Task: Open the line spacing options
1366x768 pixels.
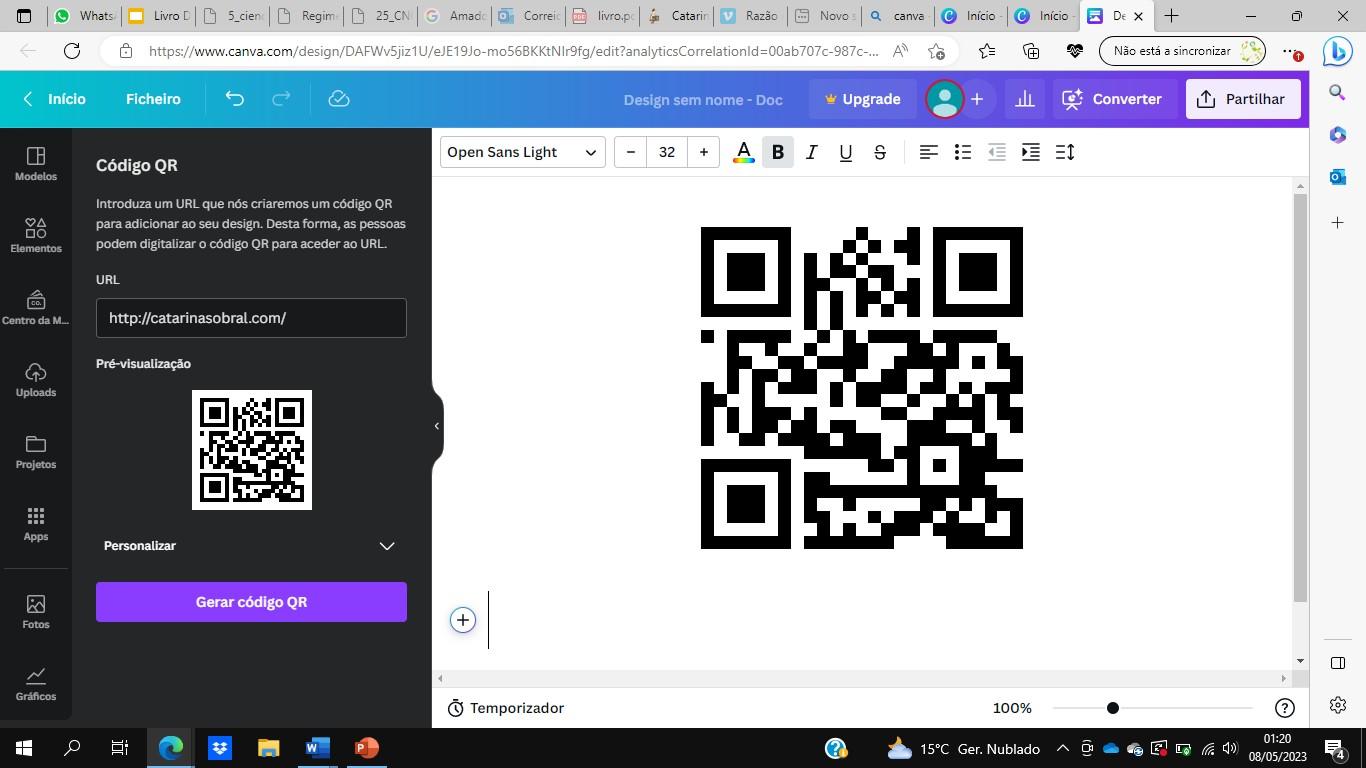Action: tap(1065, 152)
